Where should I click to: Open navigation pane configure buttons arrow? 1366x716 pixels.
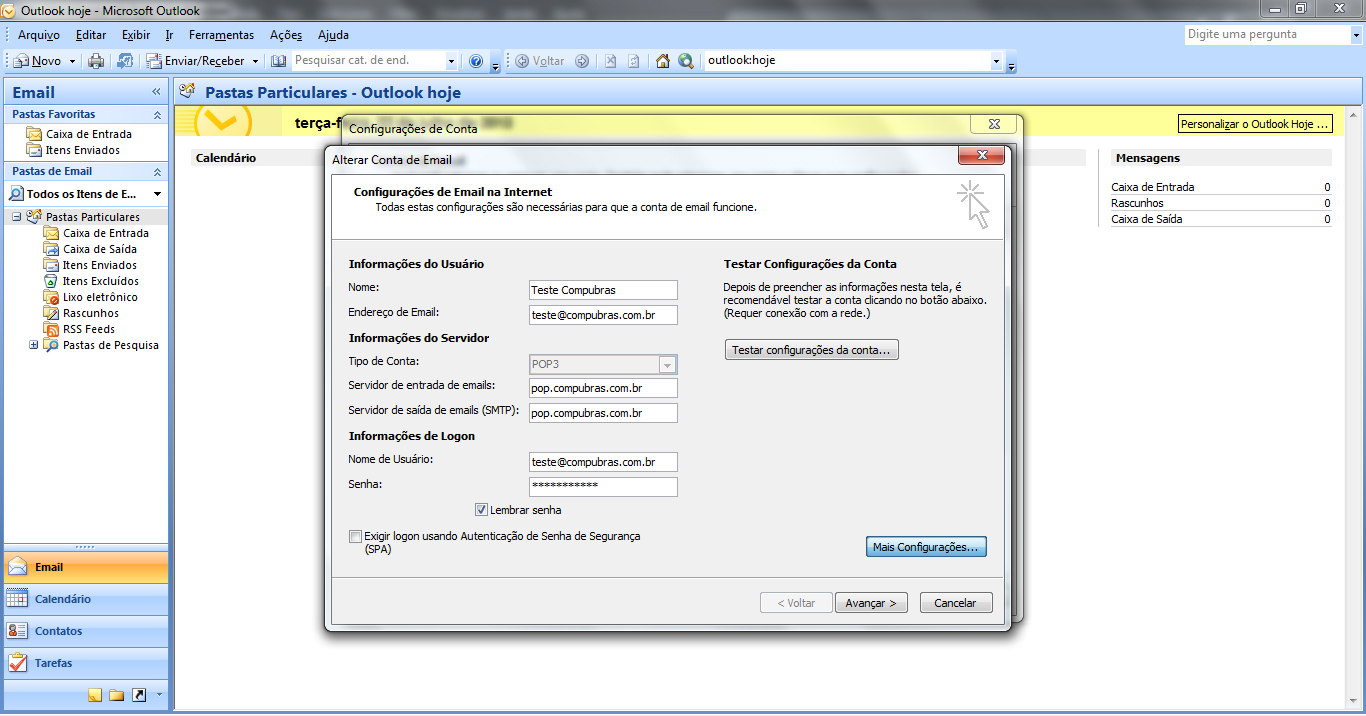[x=158, y=694]
